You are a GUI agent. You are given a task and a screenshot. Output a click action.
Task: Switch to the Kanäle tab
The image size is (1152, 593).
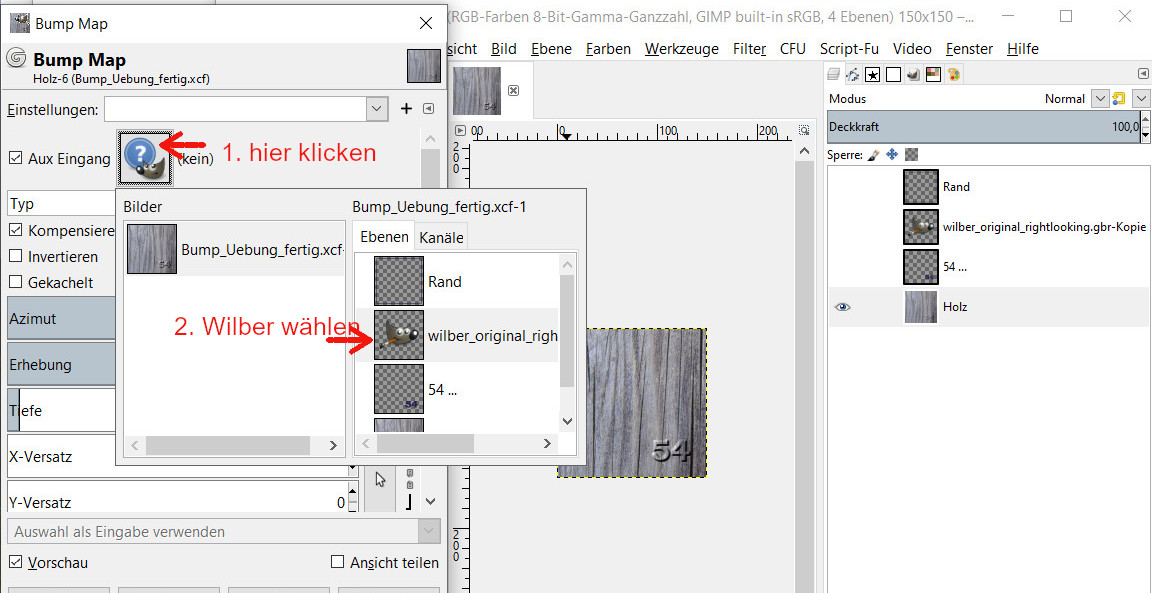tap(441, 237)
